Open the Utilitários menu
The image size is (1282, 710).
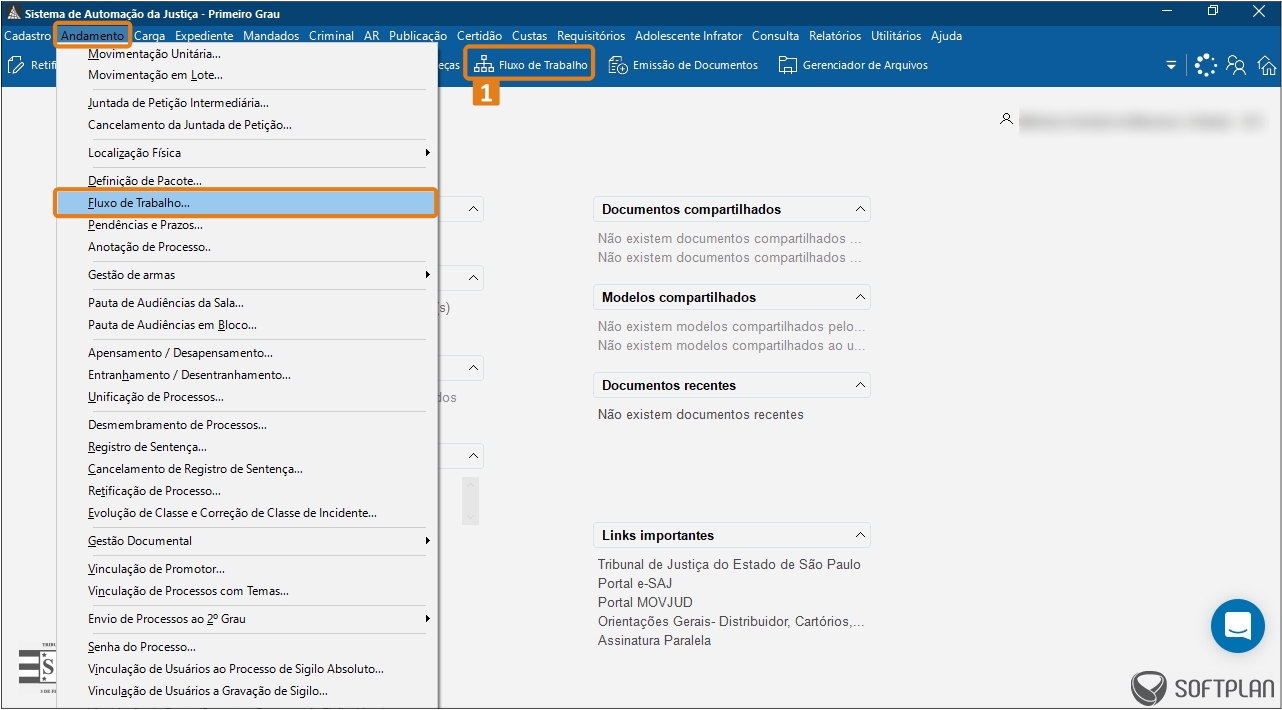point(896,36)
